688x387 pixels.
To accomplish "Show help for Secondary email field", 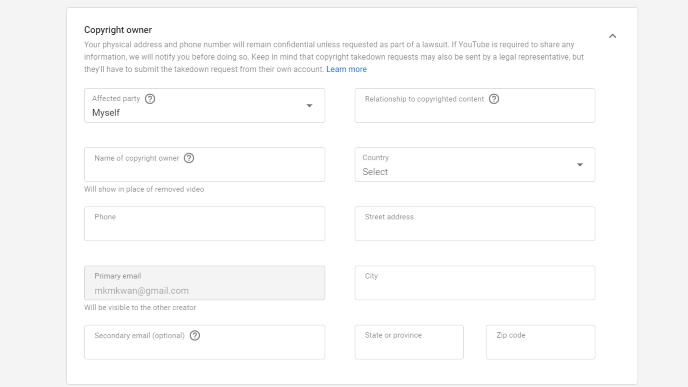I will [x=195, y=335].
